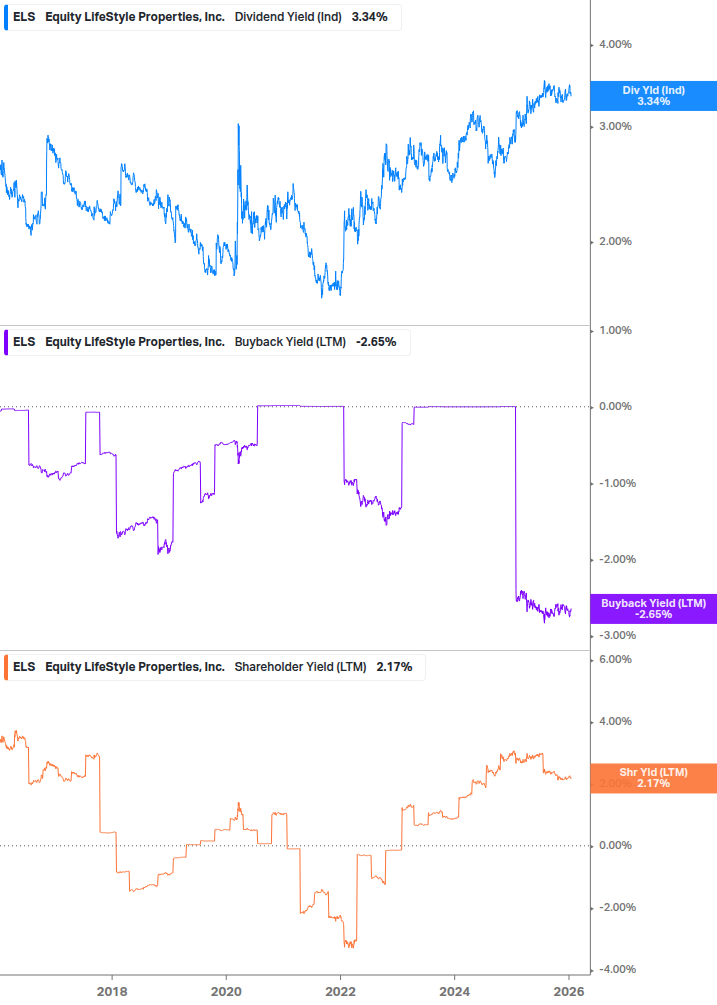The width and height of the screenshot is (717, 1005).
Task: Click the orange color bar beside the Shareholder Yield legend
Action: pos(6,667)
